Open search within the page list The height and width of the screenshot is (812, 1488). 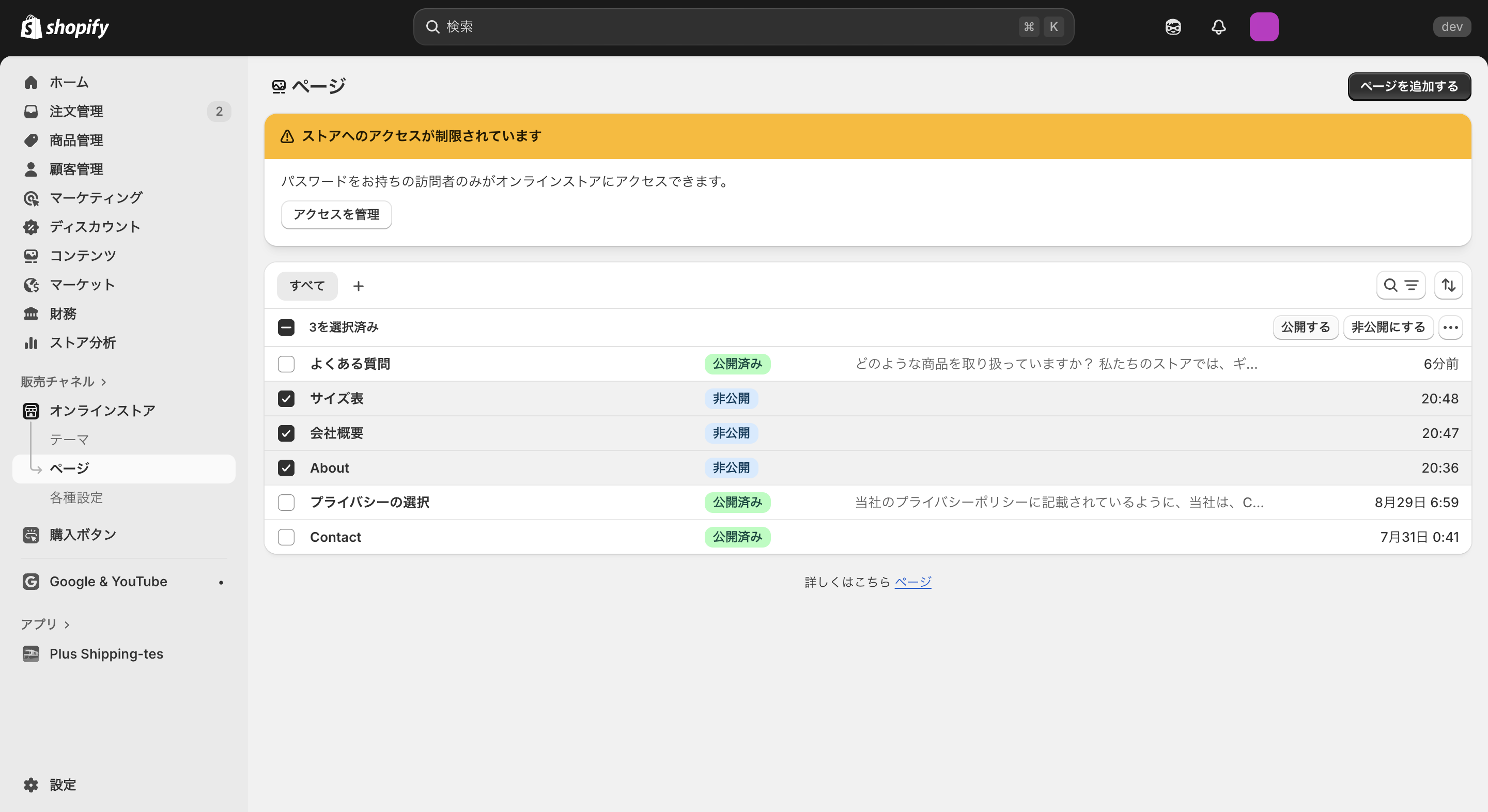[x=1389, y=285]
